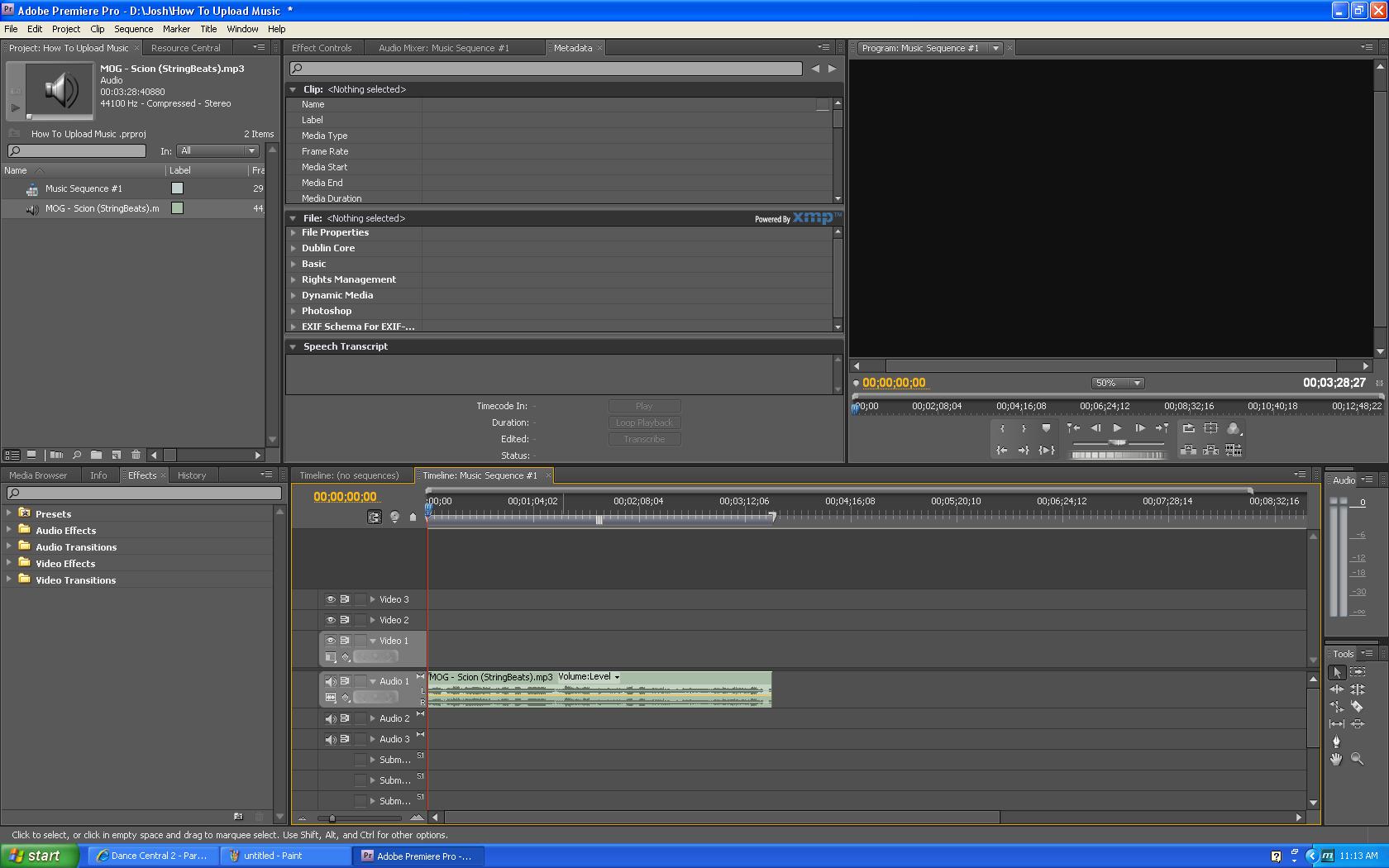Open untitled - Paint from the taskbar
1389x868 pixels.
pyautogui.click(x=285, y=856)
